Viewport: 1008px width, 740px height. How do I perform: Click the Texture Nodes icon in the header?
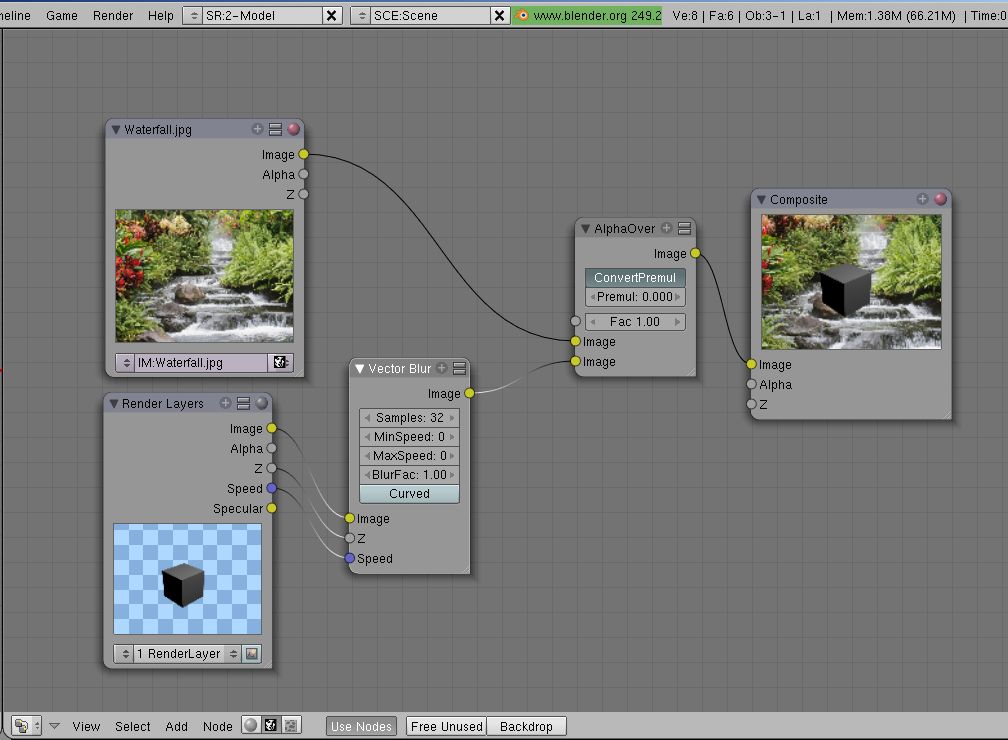coord(290,726)
